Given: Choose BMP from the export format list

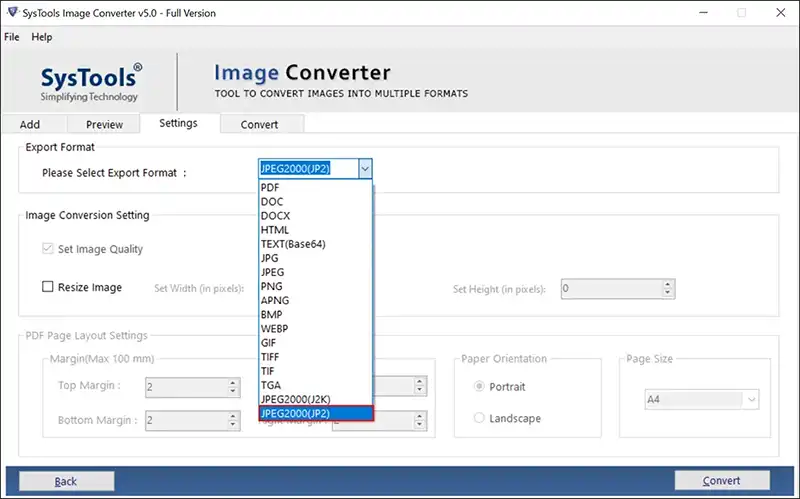Looking at the screenshot, I should 315,315.
